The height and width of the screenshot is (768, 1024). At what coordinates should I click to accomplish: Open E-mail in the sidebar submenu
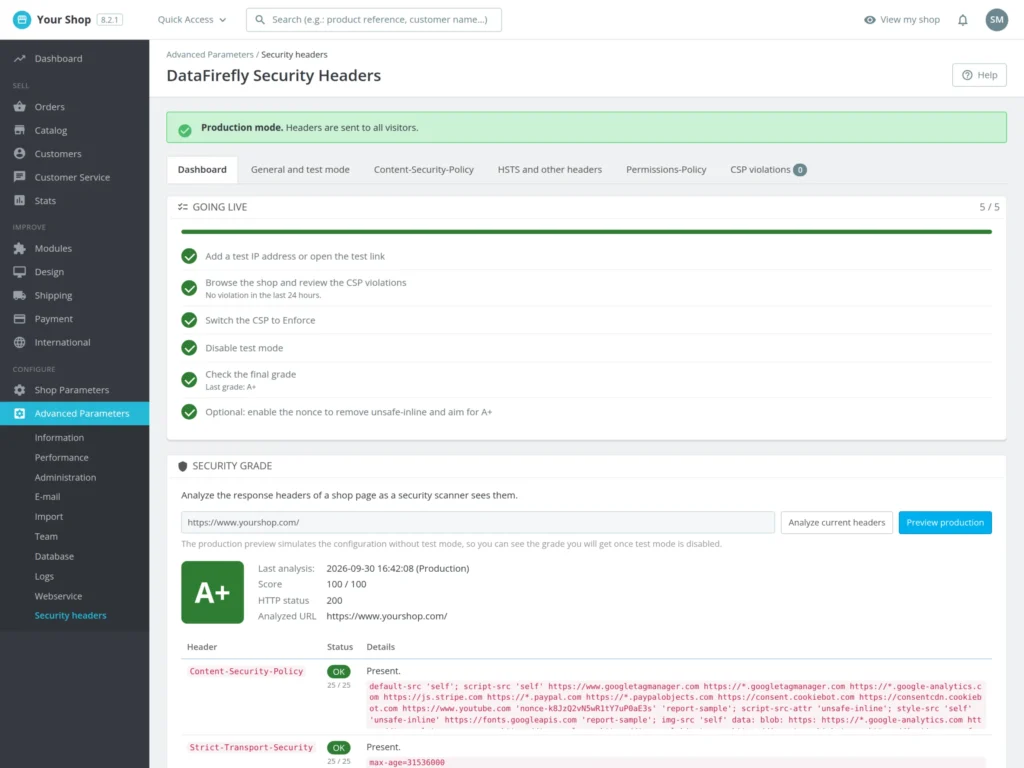point(48,497)
